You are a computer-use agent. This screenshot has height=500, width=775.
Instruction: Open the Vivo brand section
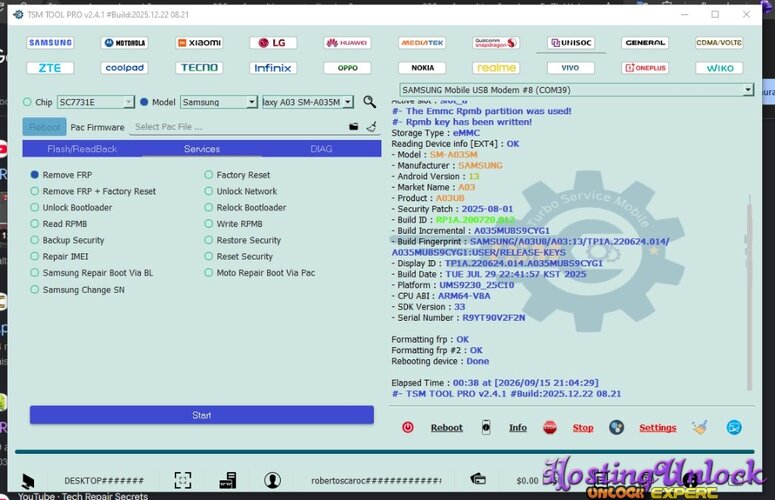(571, 68)
